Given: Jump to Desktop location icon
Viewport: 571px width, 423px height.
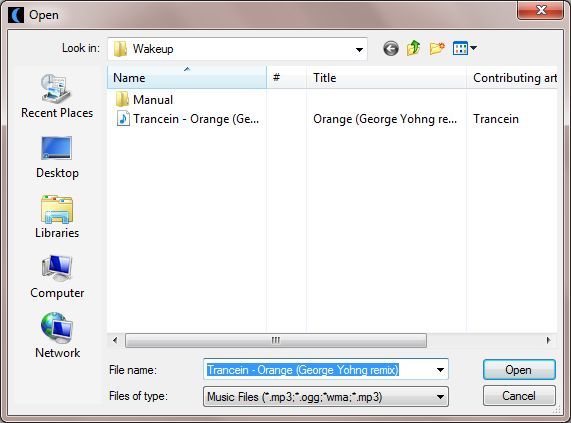Looking at the screenshot, I should (57, 158).
